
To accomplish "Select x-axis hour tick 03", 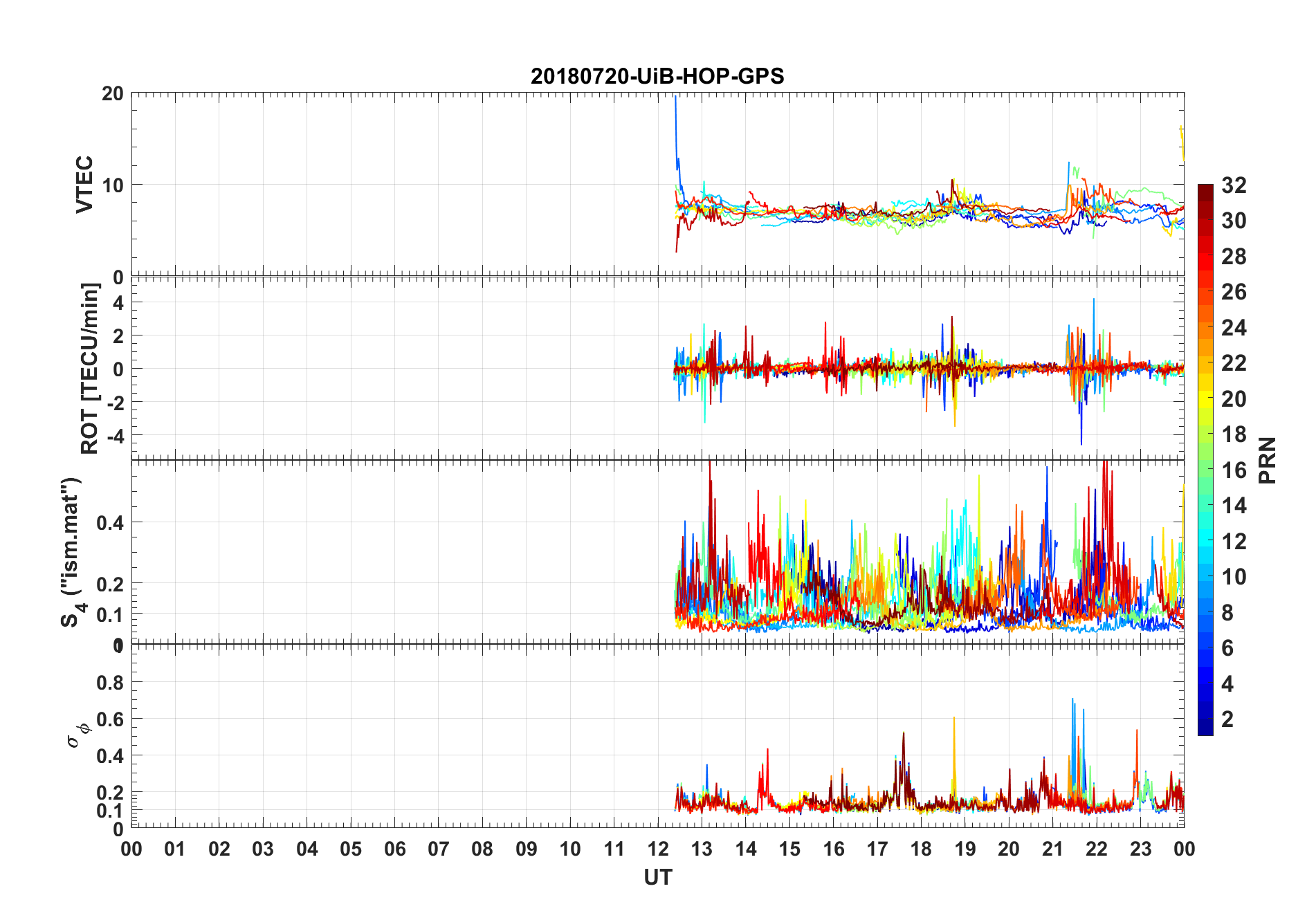I will click(263, 849).
